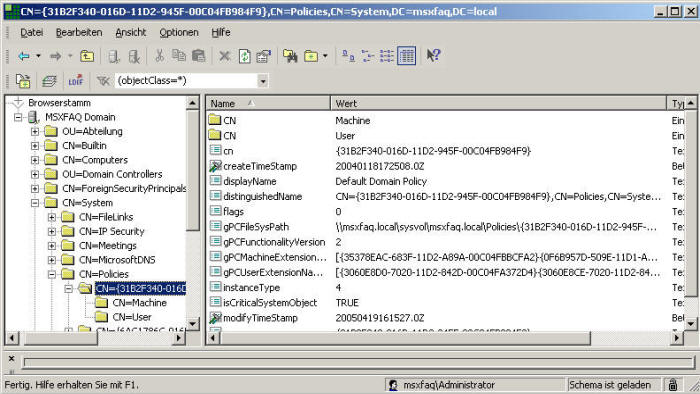Viewport: 700px width, 394px height.
Task: Select Browserstamm root node
Action: [x=59, y=103]
